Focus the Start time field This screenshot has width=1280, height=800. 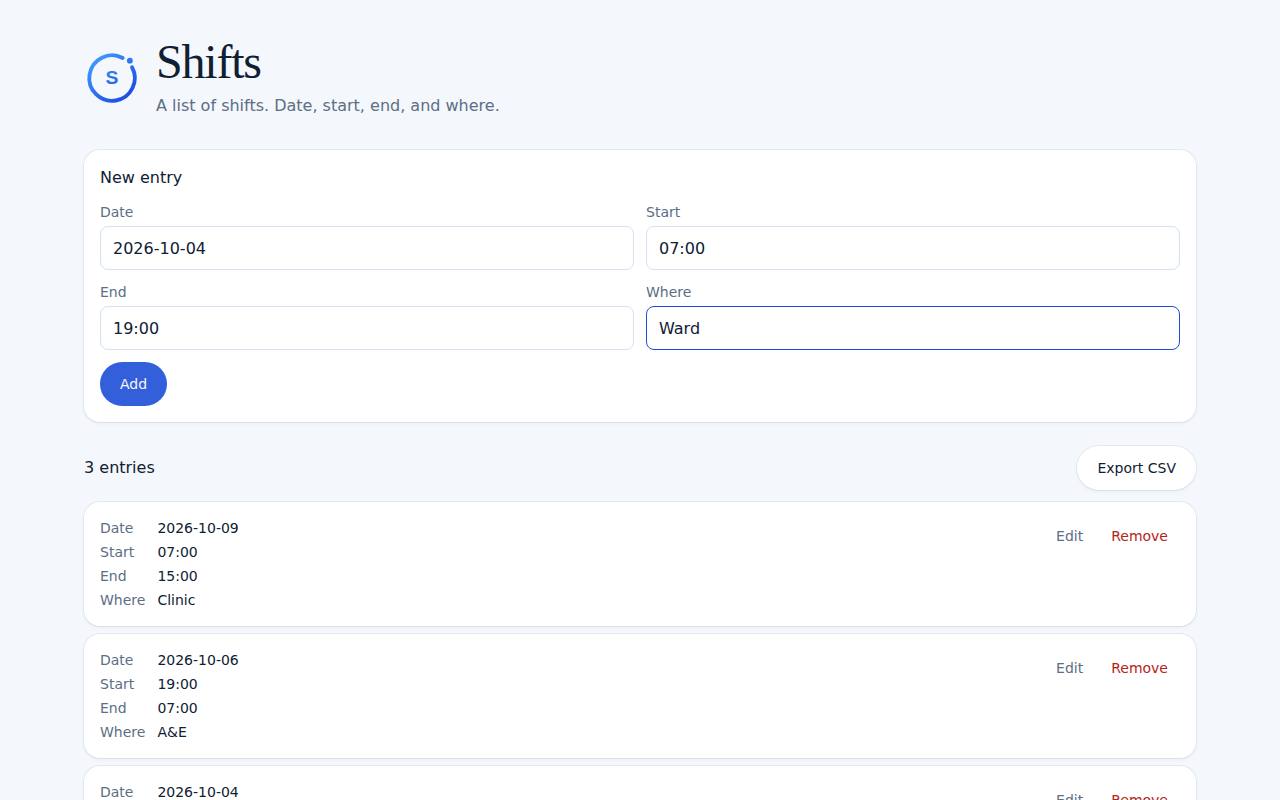tap(913, 248)
